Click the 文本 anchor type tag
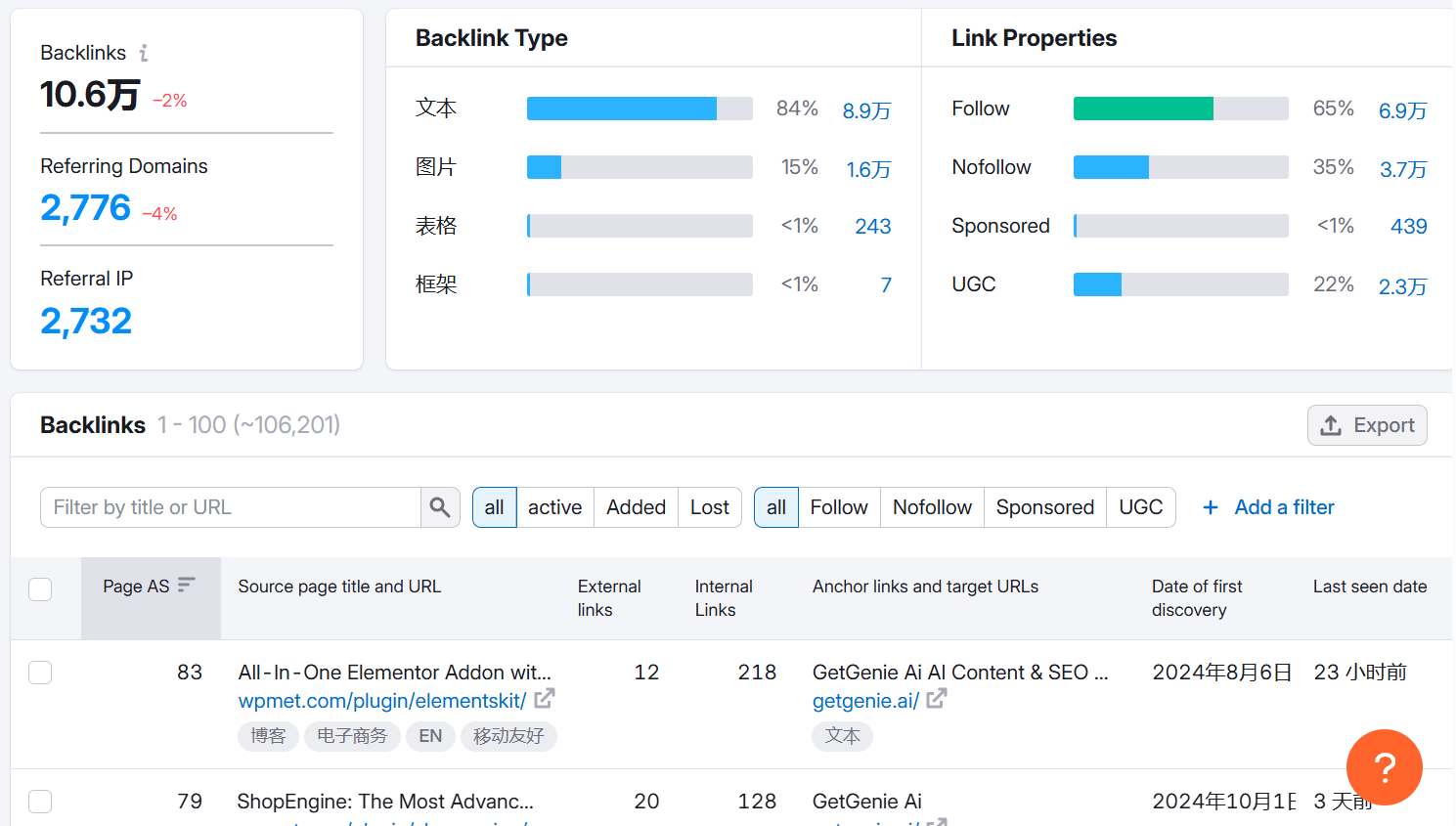 coord(842,736)
